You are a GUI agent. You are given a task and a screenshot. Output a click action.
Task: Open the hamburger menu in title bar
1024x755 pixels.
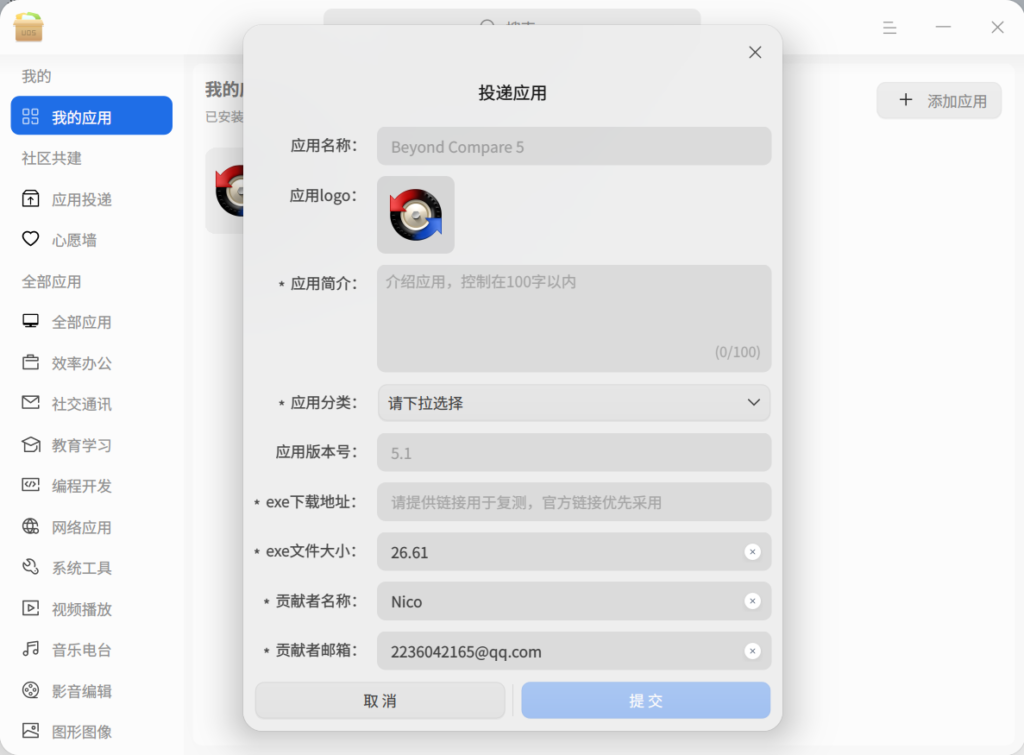[889, 28]
